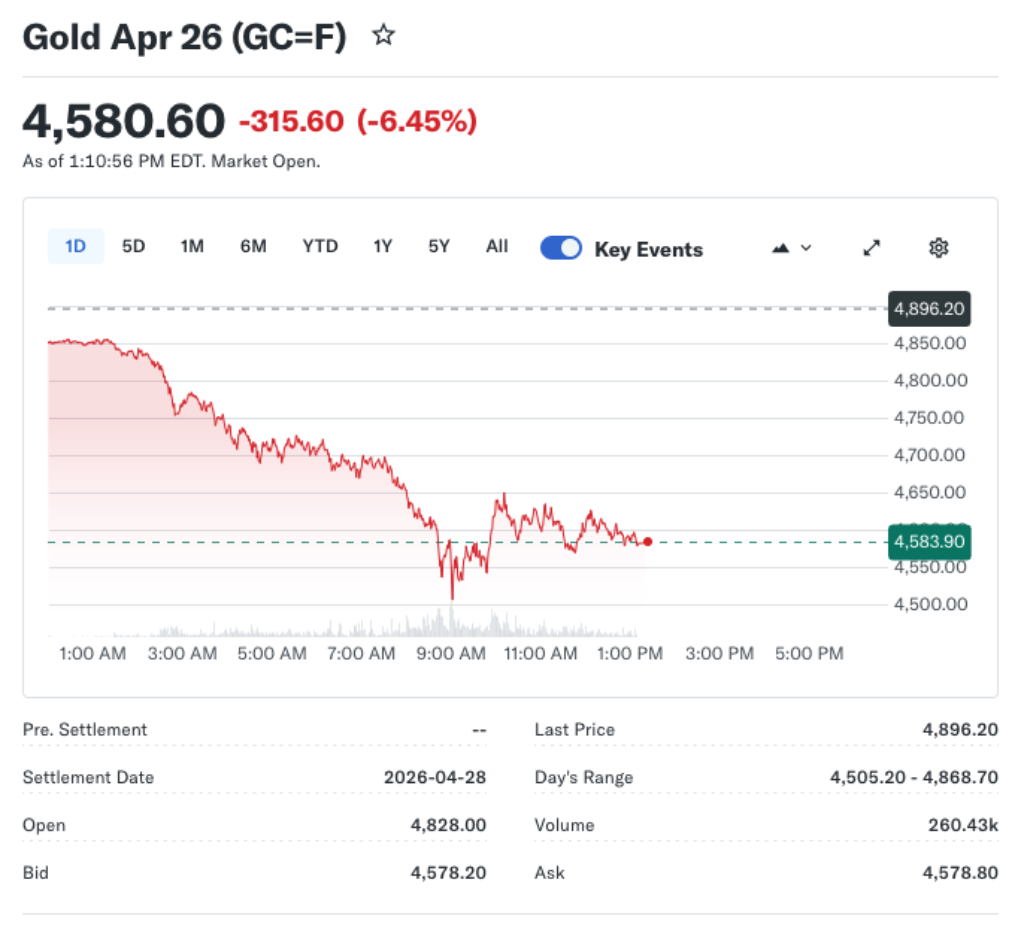The height and width of the screenshot is (937, 1024).
Task: Expand chart to fullscreen with diagonal arrows icon
Action: click(871, 247)
